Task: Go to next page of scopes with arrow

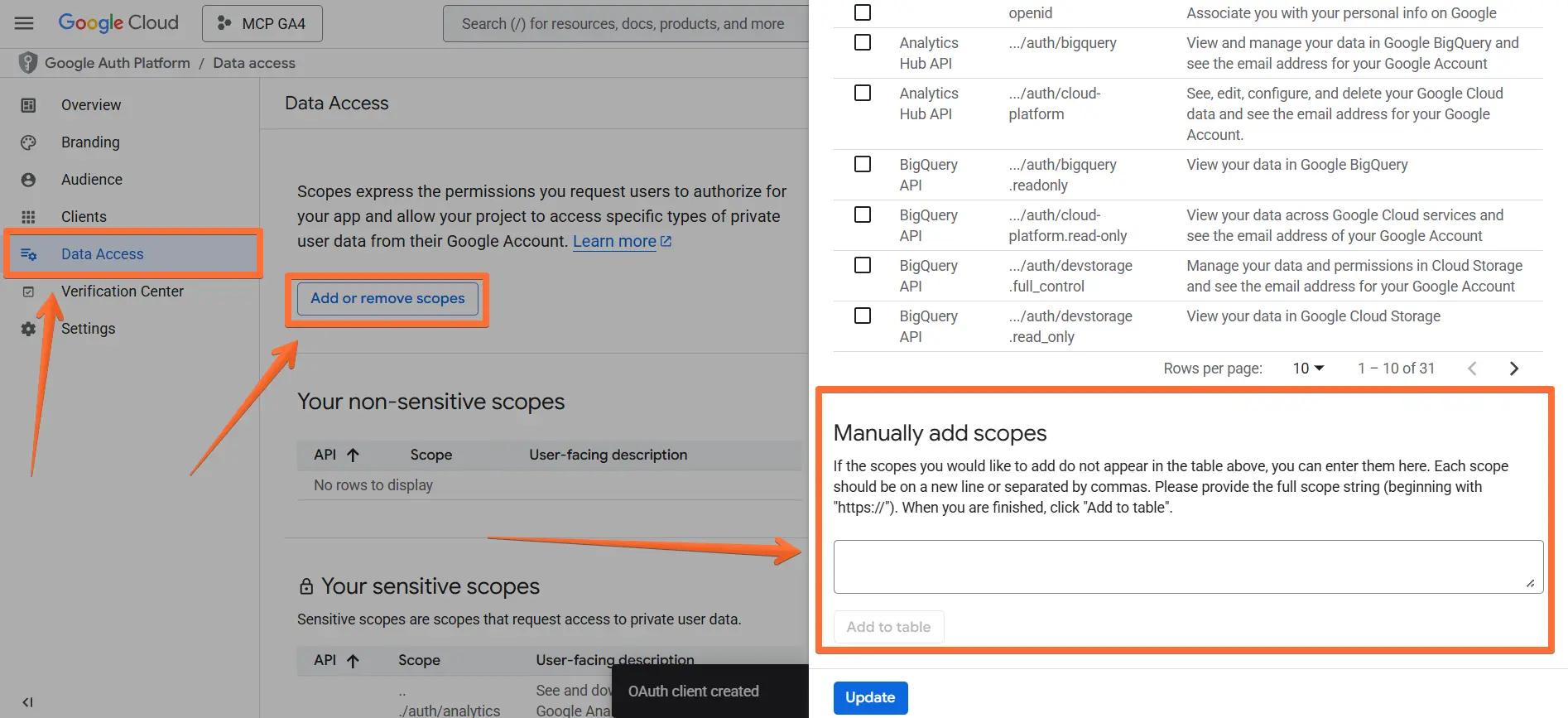Action: pyautogui.click(x=1514, y=368)
